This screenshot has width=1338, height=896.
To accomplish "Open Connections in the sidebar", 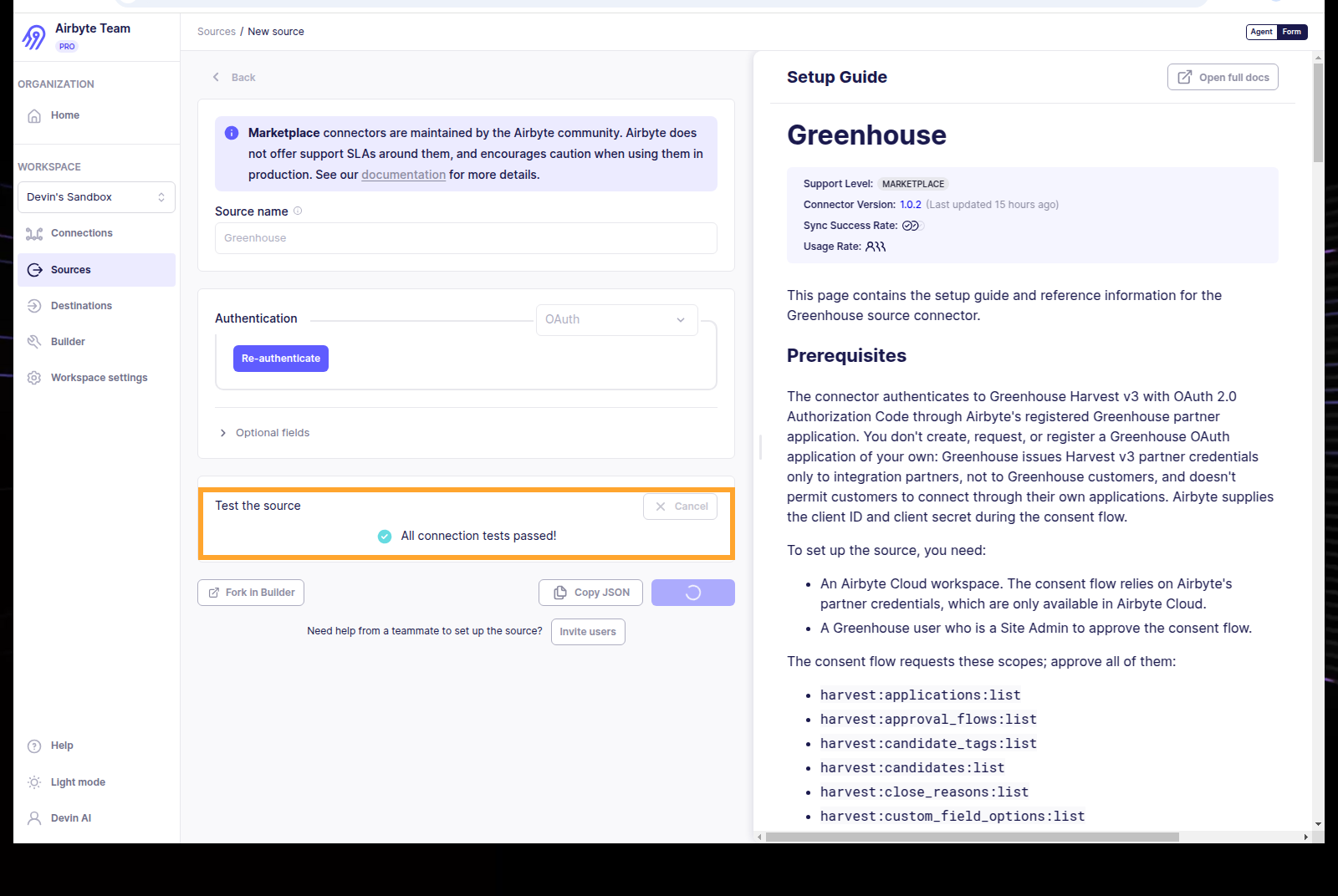I will [x=96, y=233].
